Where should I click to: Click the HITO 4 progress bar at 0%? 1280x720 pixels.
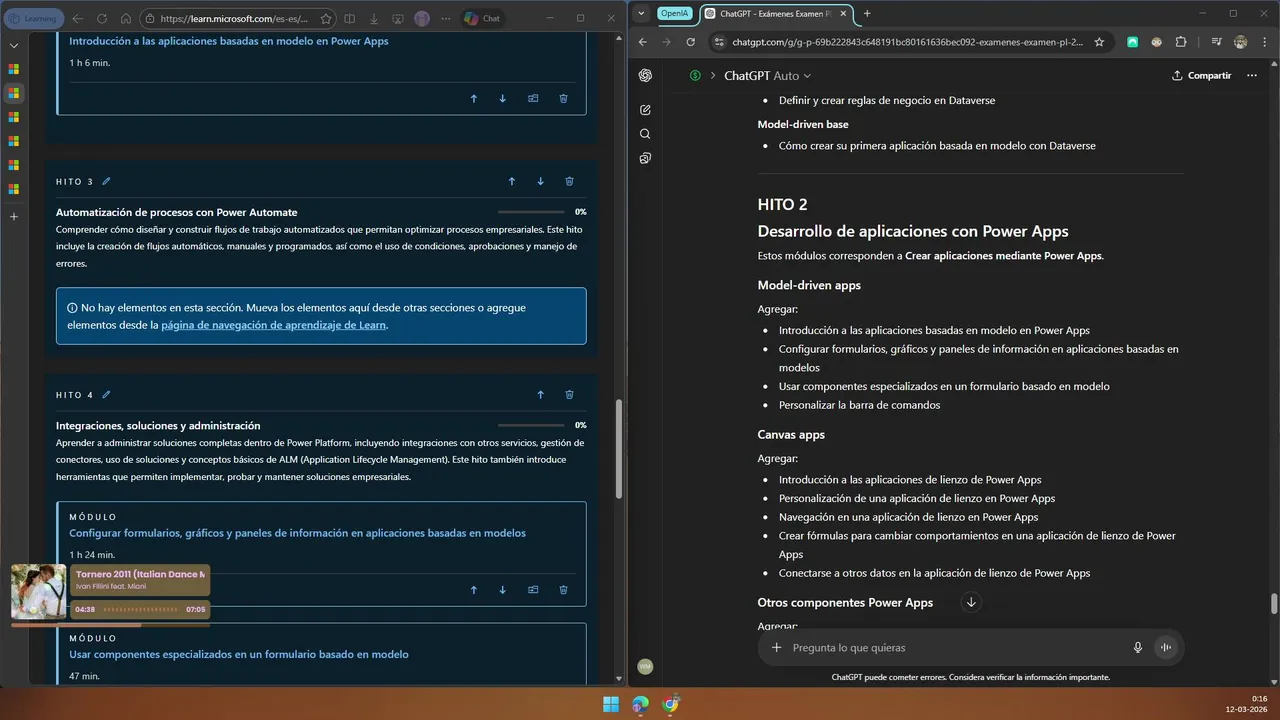pyautogui.click(x=531, y=425)
